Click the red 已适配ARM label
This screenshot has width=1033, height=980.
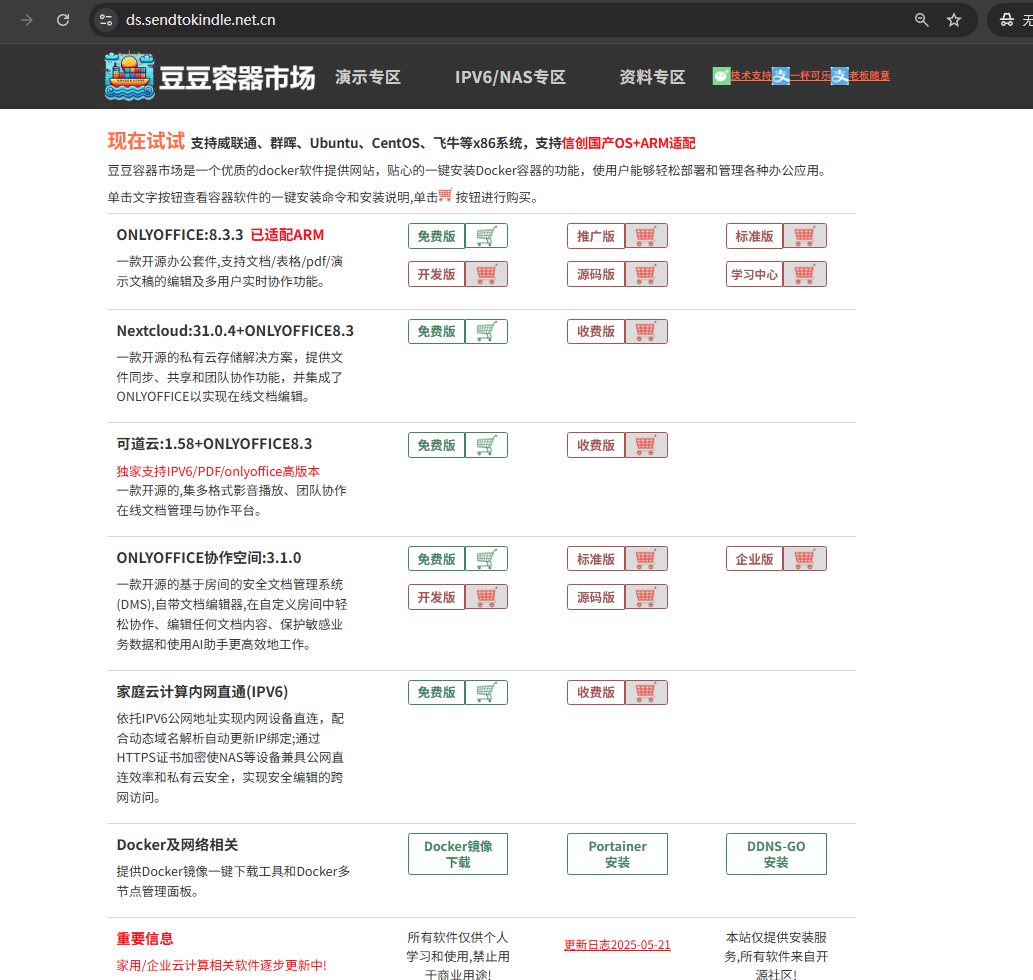[287, 235]
